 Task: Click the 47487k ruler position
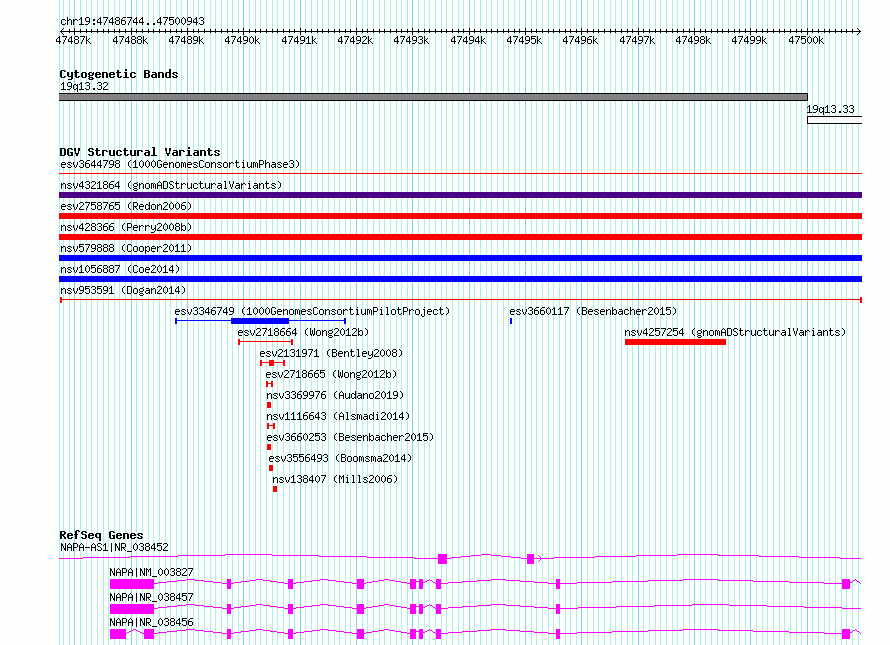click(x=73, y=40)
